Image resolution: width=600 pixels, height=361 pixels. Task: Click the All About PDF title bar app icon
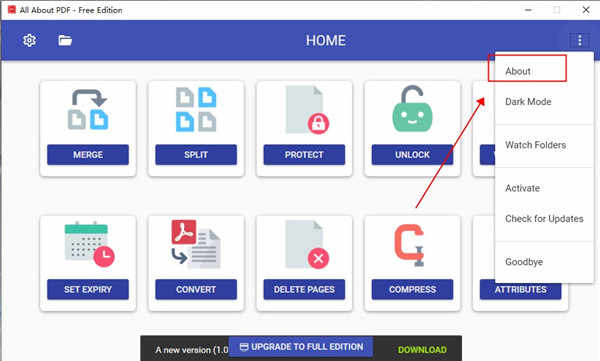[x=12, y=10]
